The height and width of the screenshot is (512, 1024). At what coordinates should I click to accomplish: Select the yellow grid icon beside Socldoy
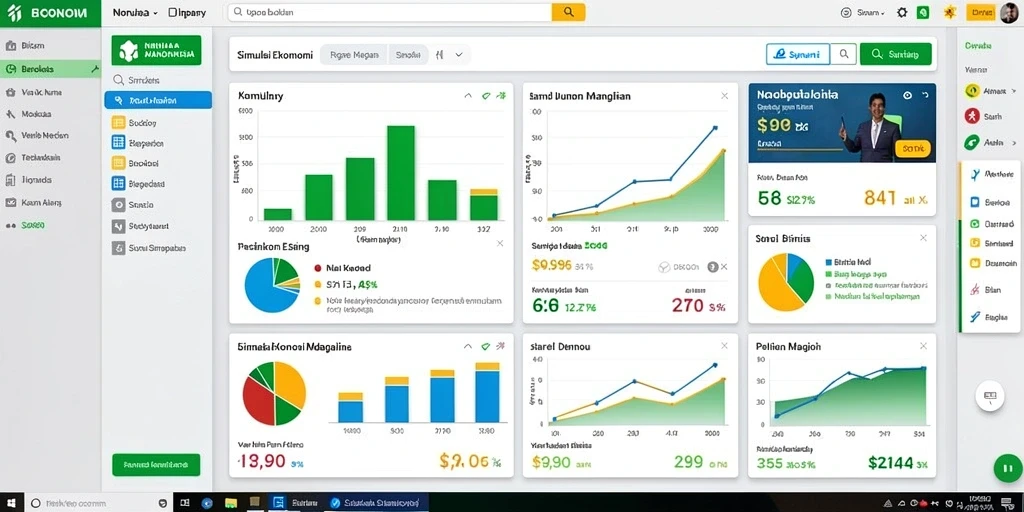pos(118,122)
